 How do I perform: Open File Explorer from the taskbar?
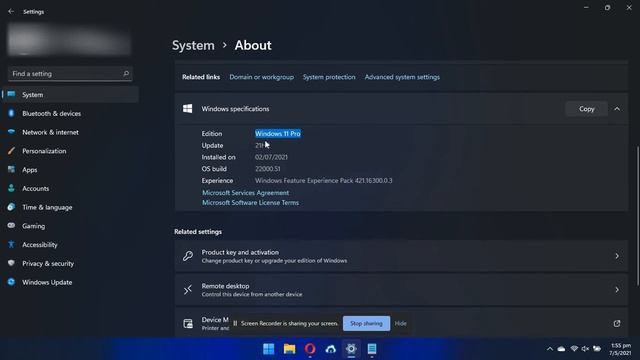289,349
